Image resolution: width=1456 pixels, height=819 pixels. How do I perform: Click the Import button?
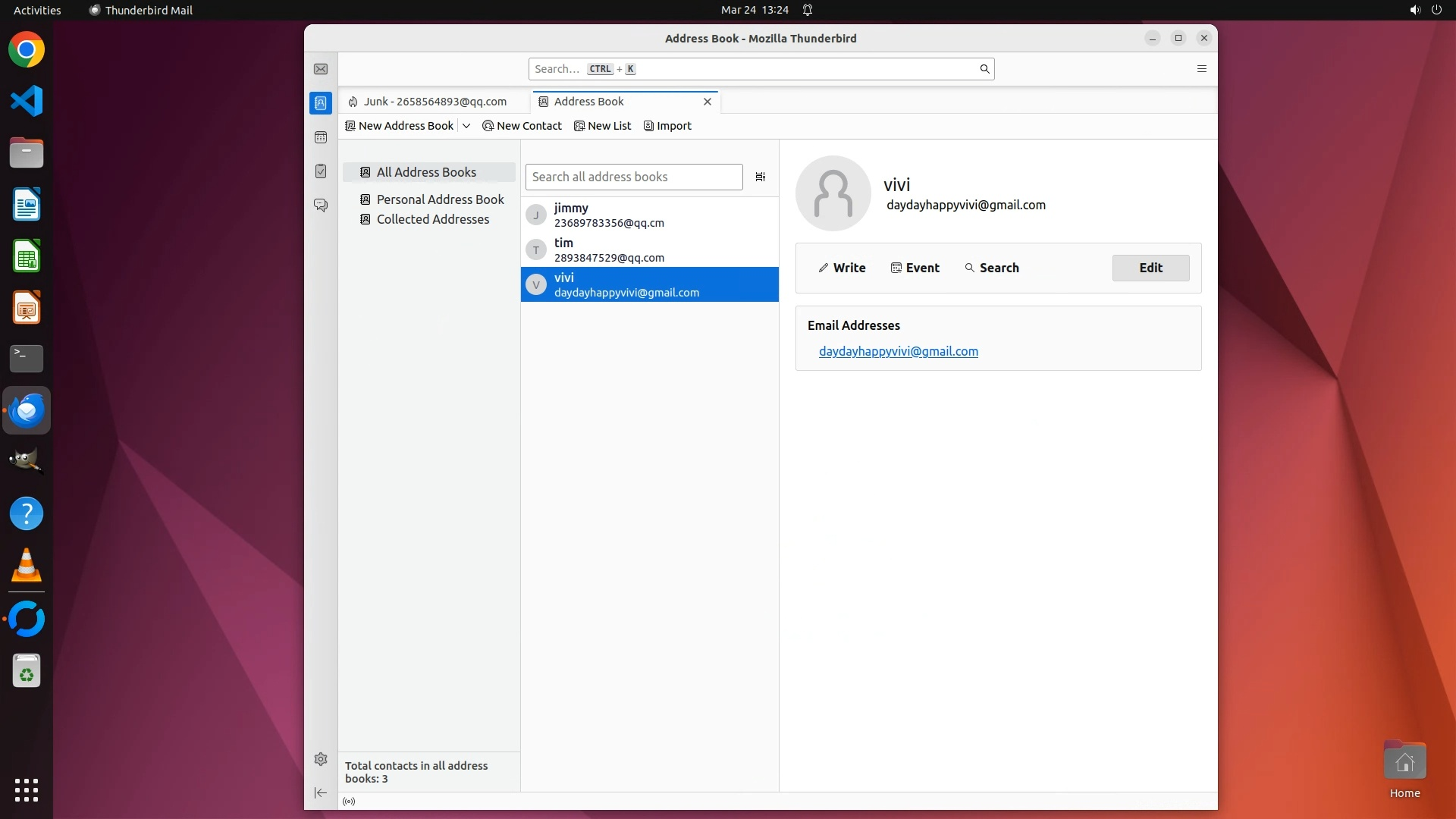tap(667, 126)
